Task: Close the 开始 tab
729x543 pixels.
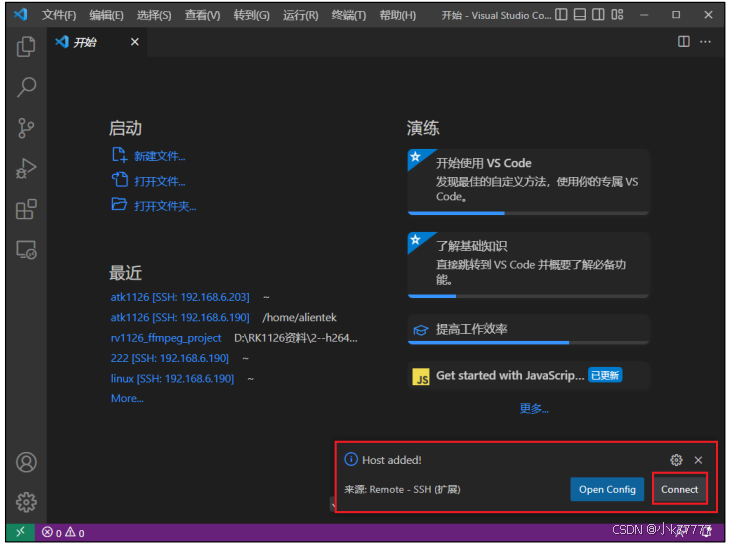Action: pos(135,42)
